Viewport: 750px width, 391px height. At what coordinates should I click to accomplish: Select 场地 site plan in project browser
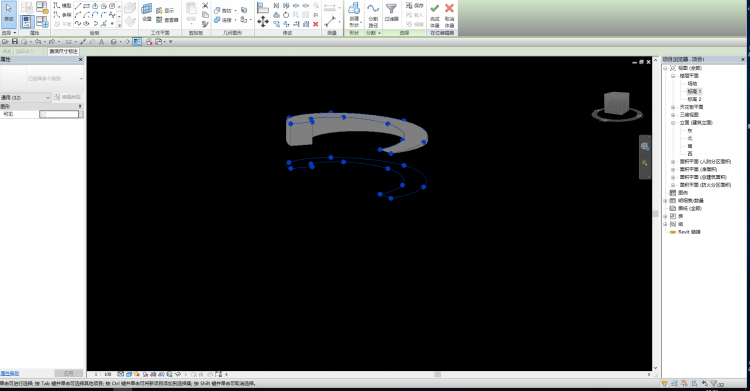click(692, 83)
